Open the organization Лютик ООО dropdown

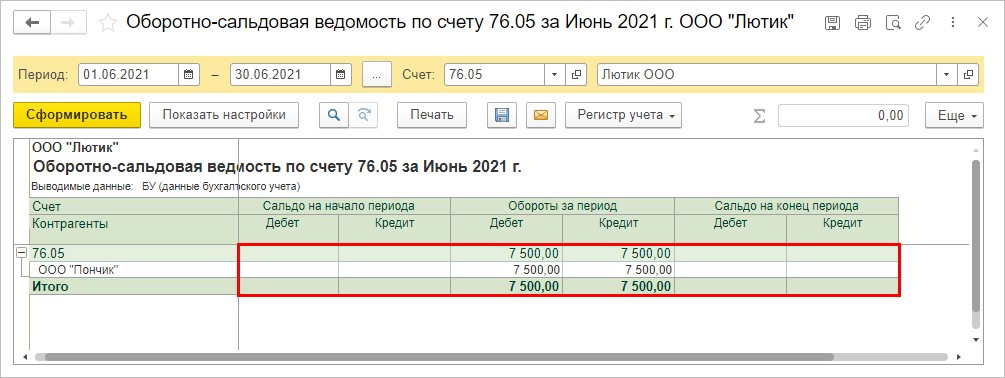coord(946,74)
